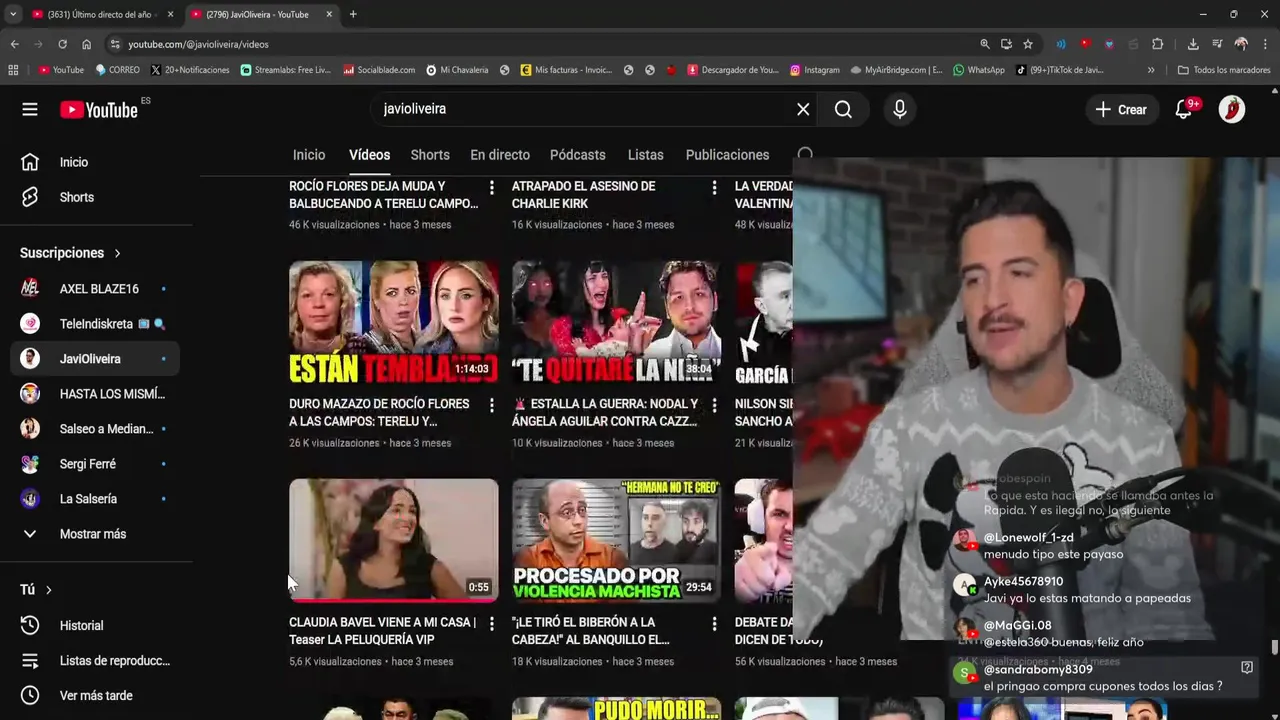Open browser downloads
This screenshot has height=720, width=1280.
[x=1193, y=44]
